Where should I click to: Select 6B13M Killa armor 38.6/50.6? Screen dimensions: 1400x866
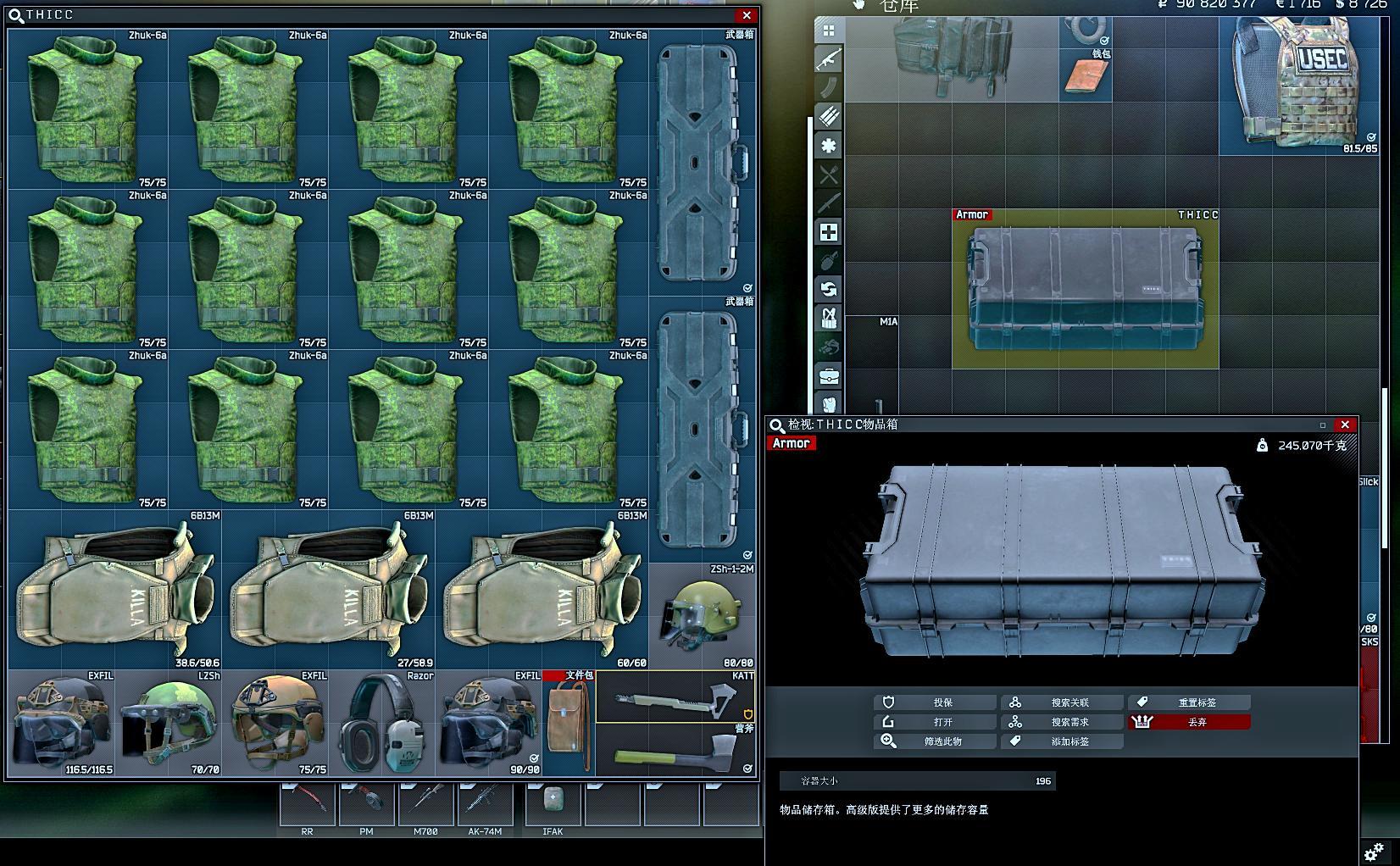115,590
